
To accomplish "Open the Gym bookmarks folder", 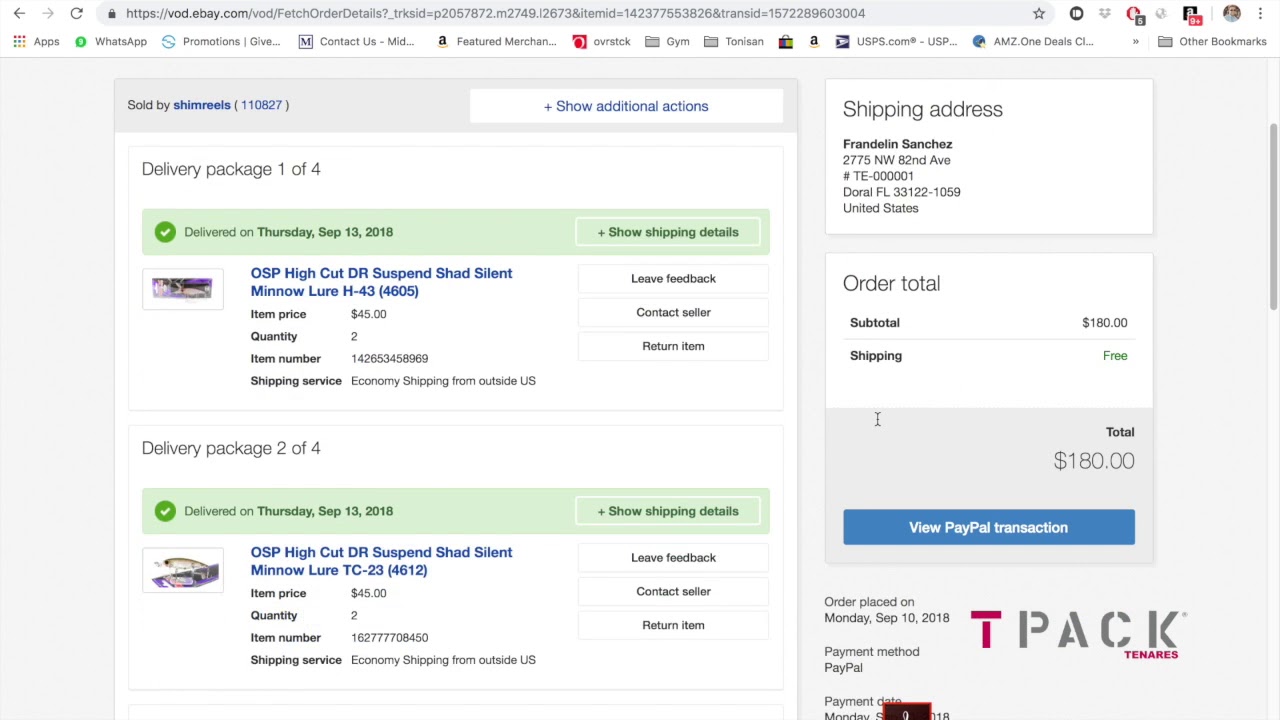I will tap(668, 41).
